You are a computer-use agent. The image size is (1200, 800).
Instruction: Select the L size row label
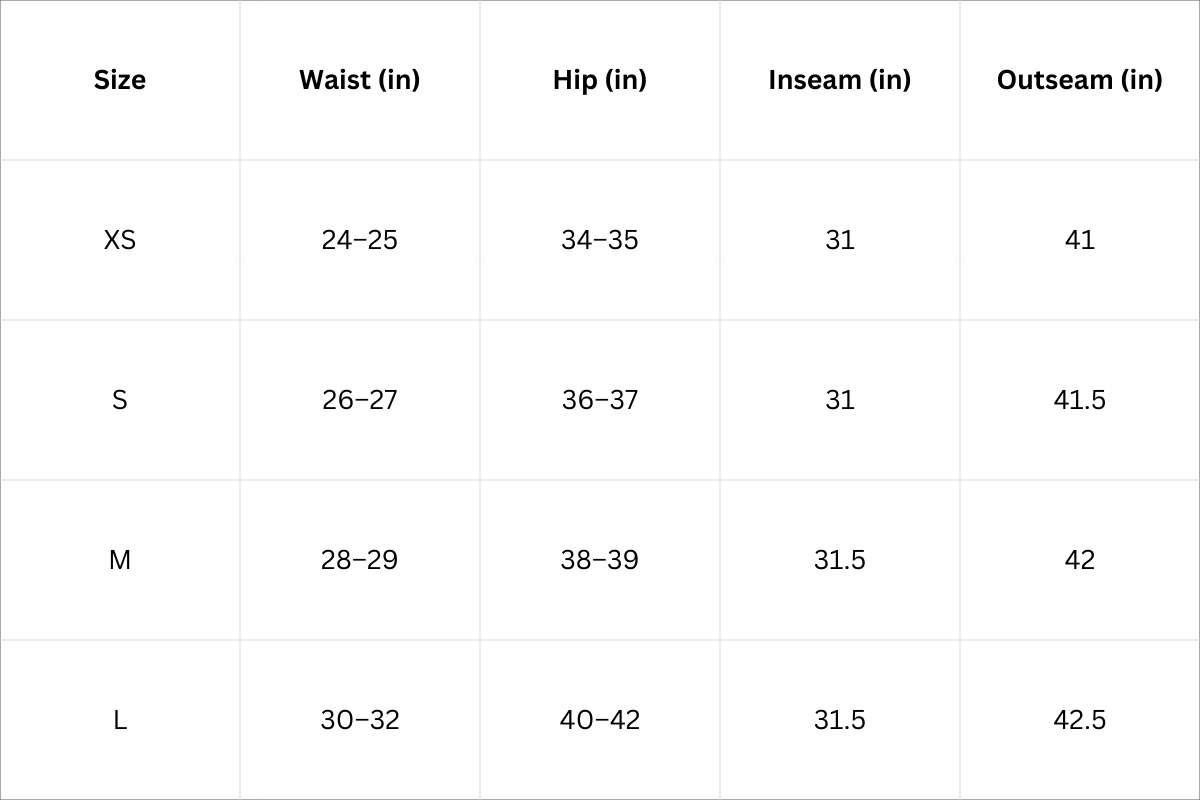click(120, 720)
